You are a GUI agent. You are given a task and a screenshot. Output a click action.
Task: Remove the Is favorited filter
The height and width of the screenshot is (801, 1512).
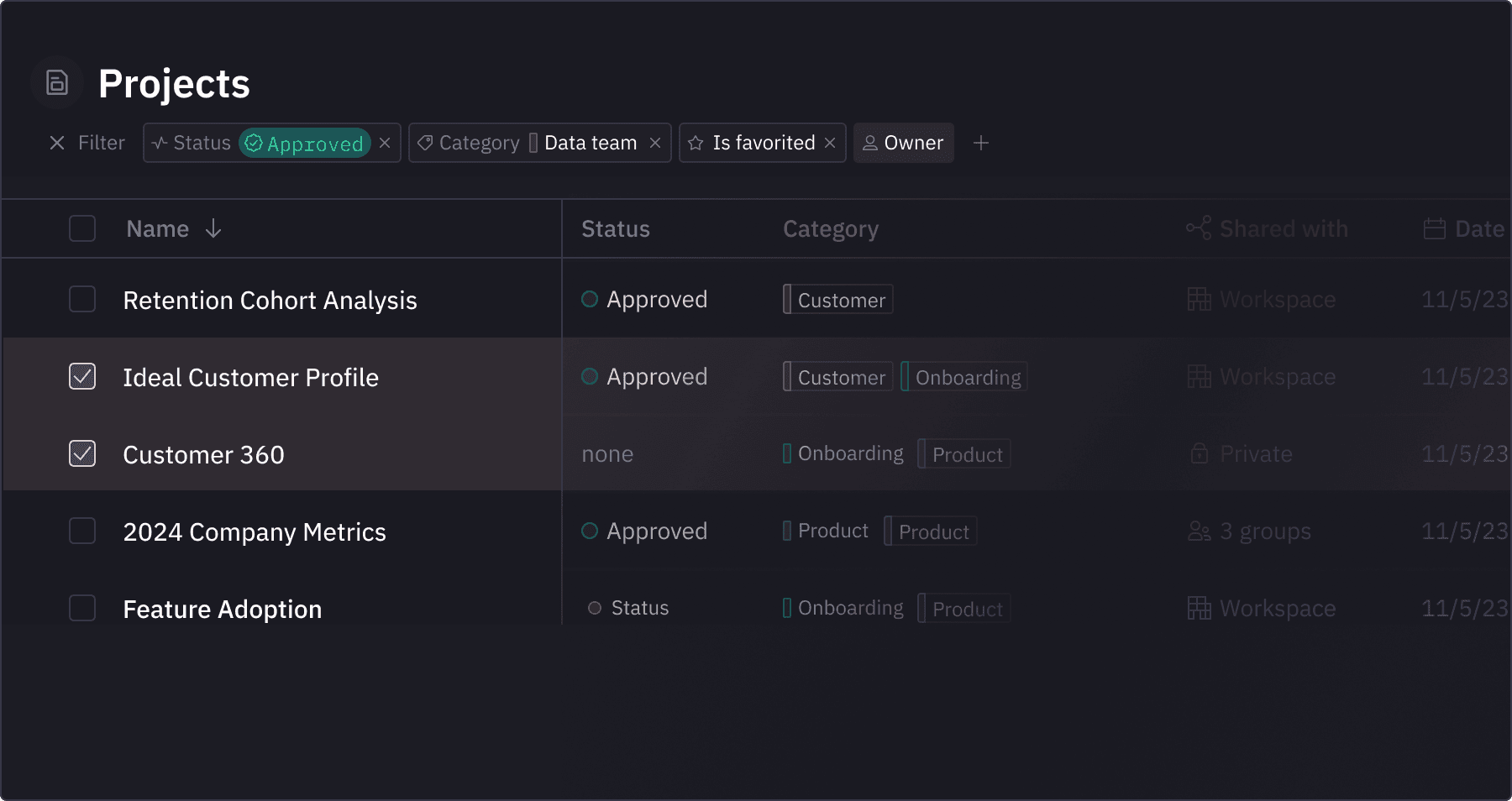pos(830,144)
